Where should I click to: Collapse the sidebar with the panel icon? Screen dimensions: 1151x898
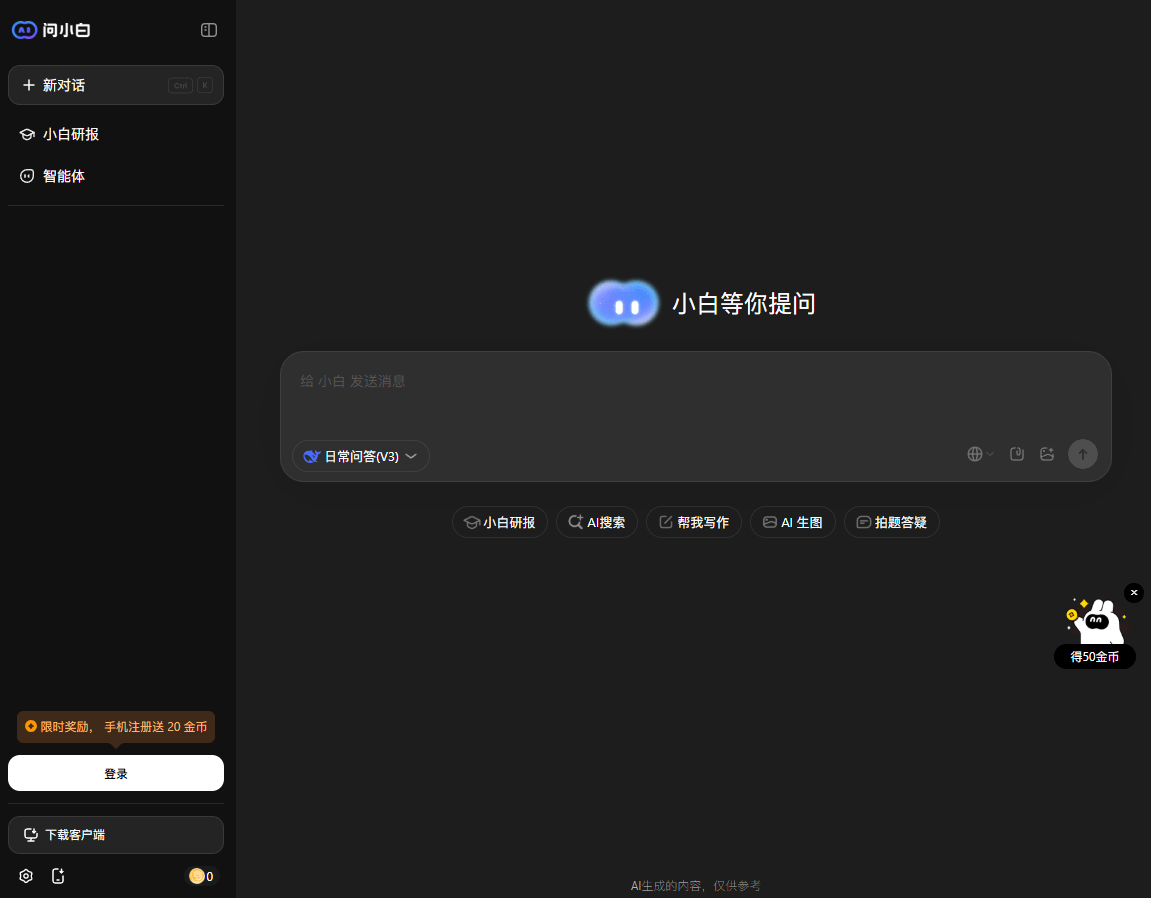click(208, 30)
